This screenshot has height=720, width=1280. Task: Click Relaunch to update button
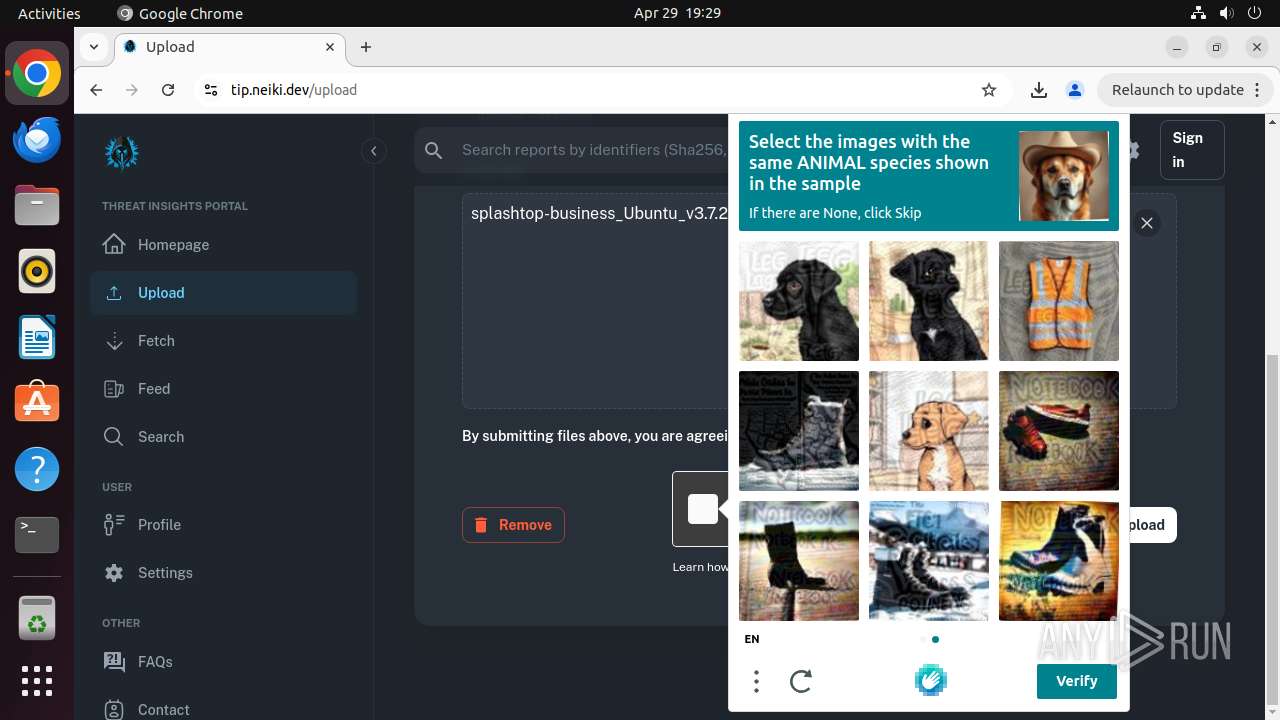[x=1185, y=90]
